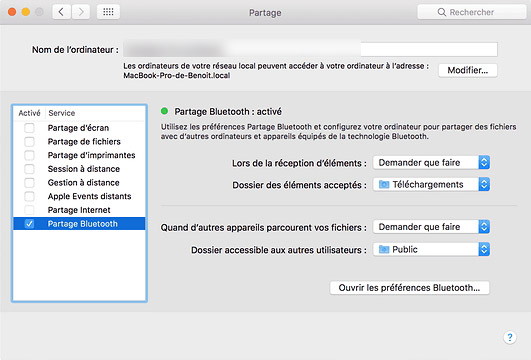Click in the Rechercher search field

coord(472,12)
